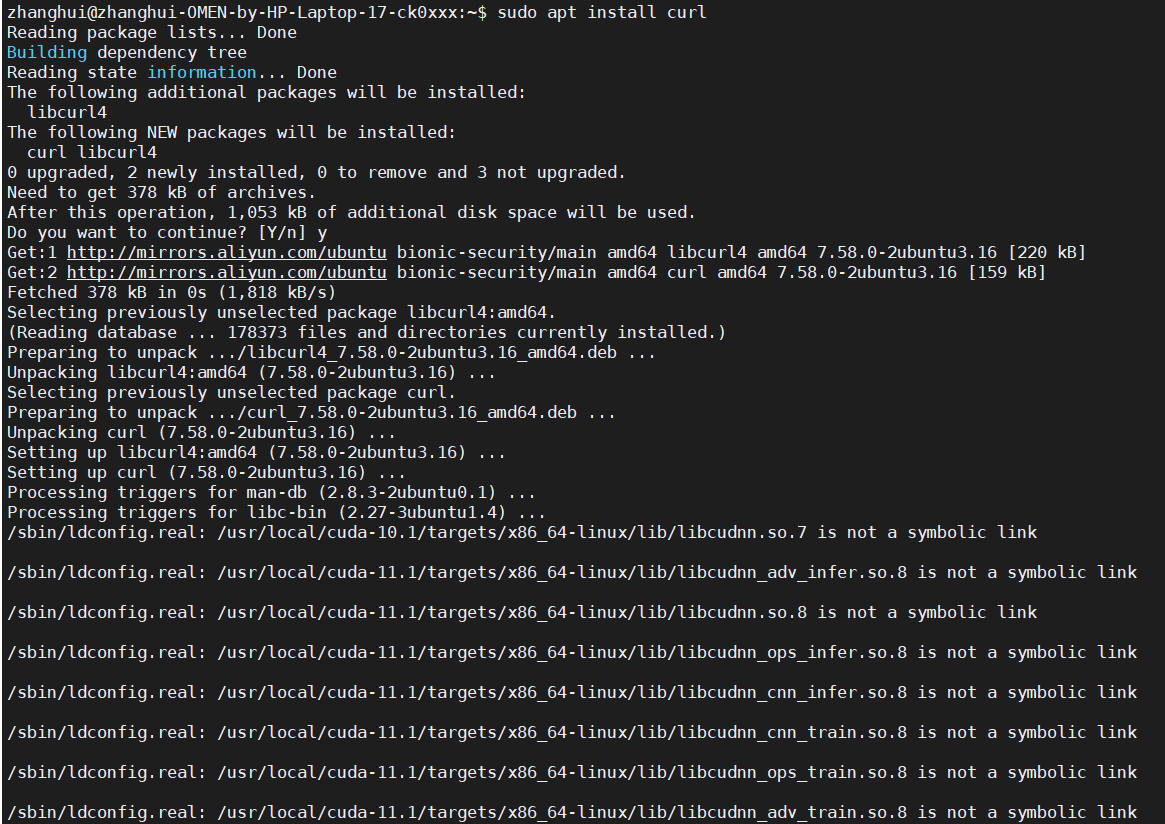Click the 'Processing triggers for man-db' line
1165x824 pixels.
click(270, 492)
